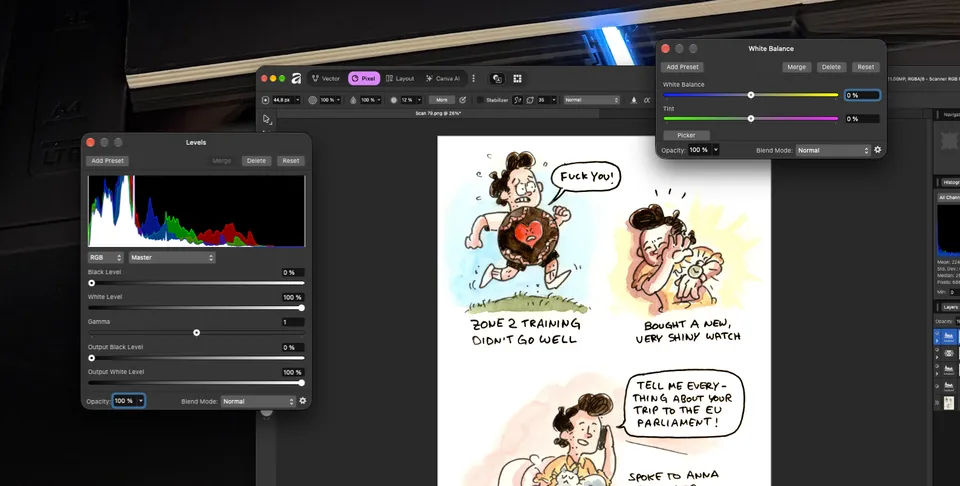
Task: Click the Picker button in White Balance
Action: 686,135
